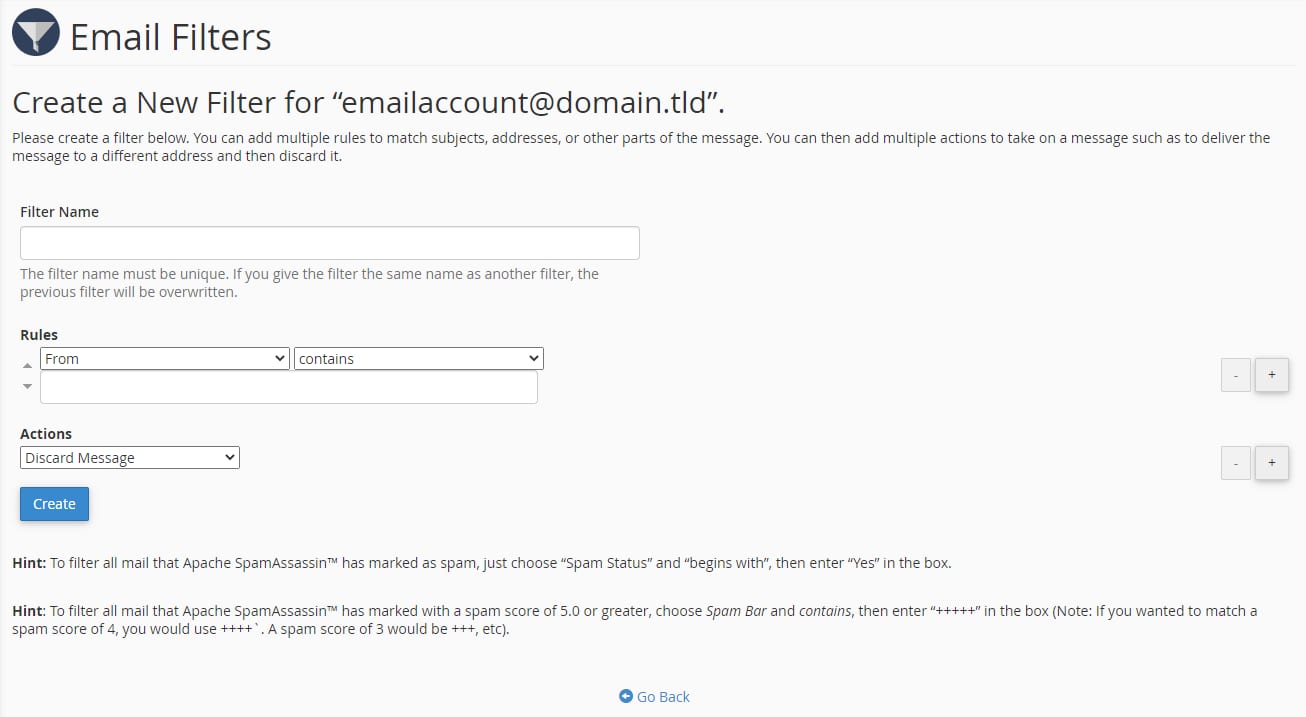Click the plus icon to add another action
The width and height of the screenshot is (1306, 717).
click(1271, 462)
